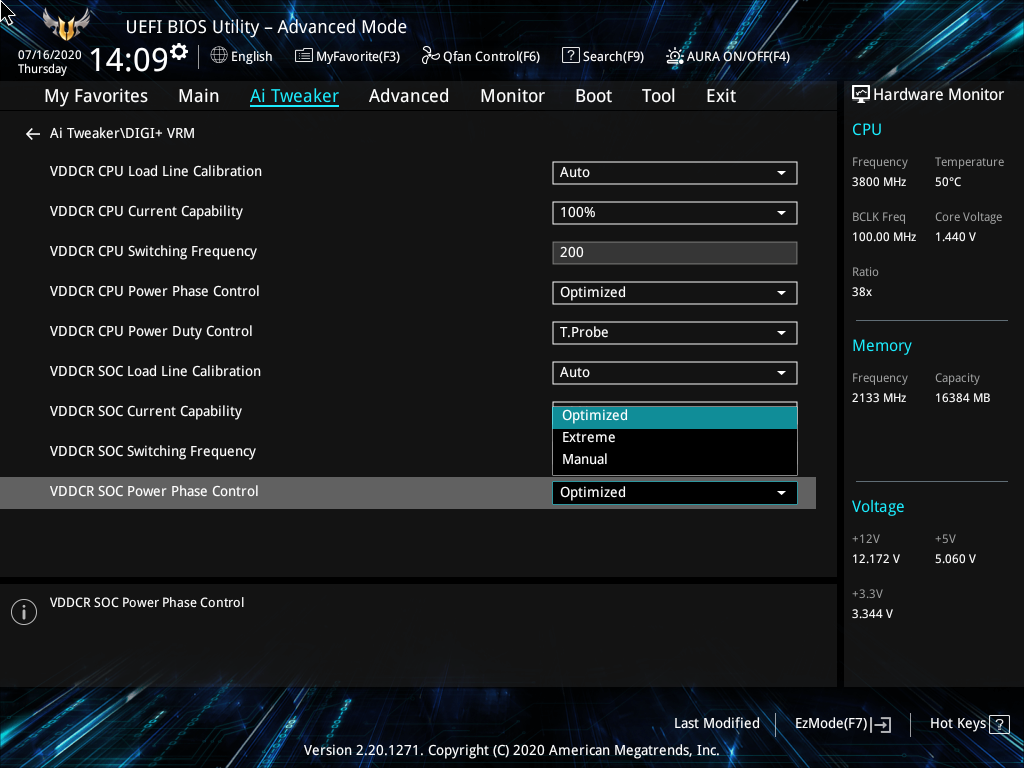Select the VDDCR SOC Load Line Calibration label
1024x768 pixels.
click(x=155, y=372)
